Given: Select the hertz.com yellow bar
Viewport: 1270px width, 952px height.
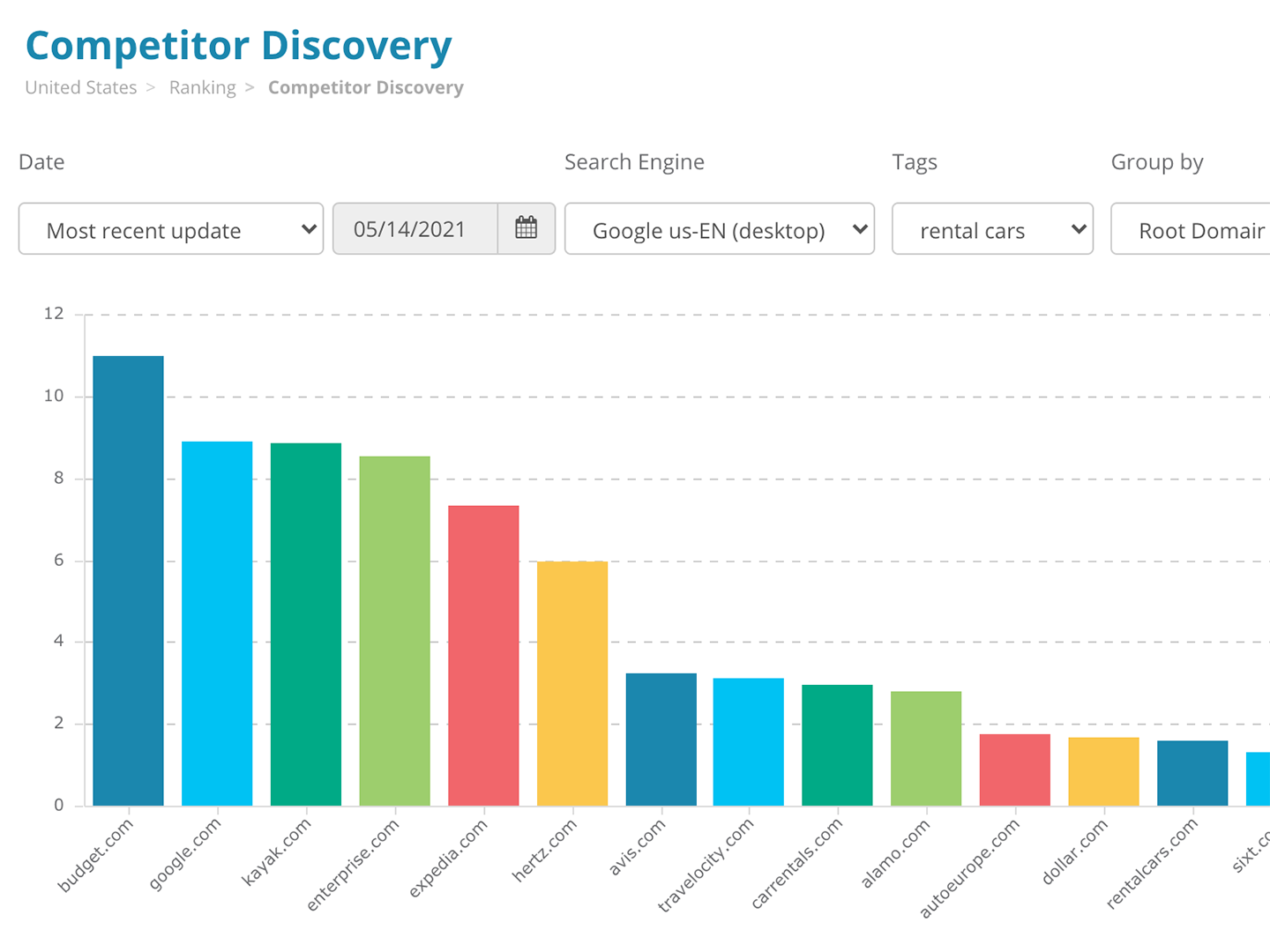Looking at the screenshot, I should tap(571, 679).
